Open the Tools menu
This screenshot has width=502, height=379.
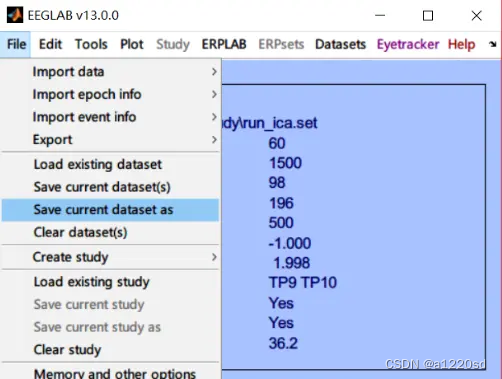pyautogui.click(x=91, y=44)
